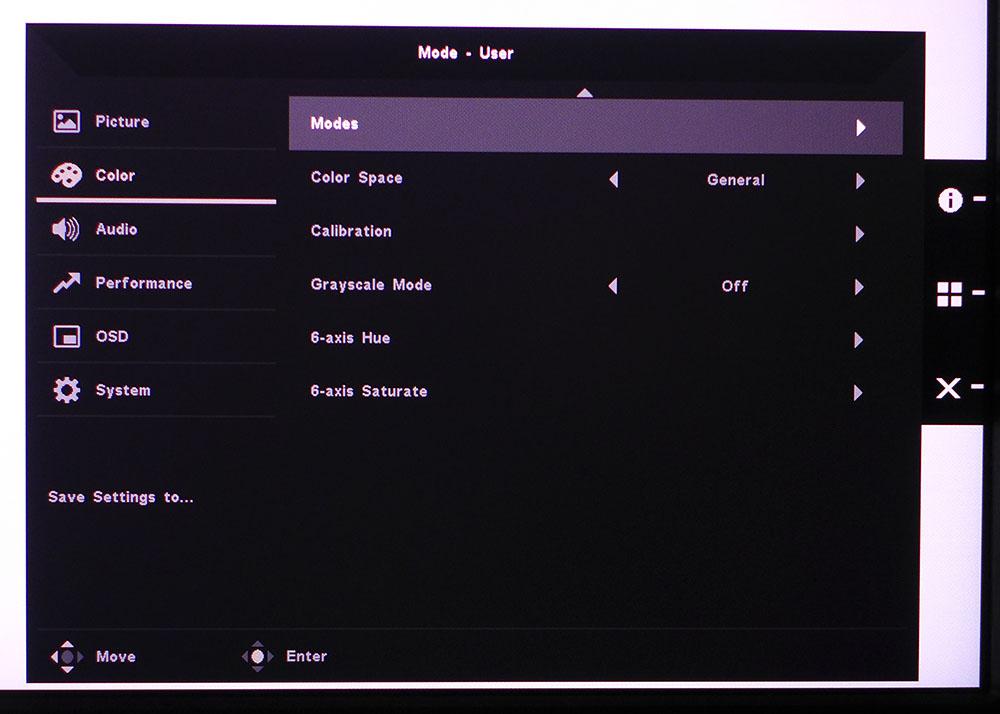Select the Grayscale Mode label
The image size is (1000, 714).
371,284
